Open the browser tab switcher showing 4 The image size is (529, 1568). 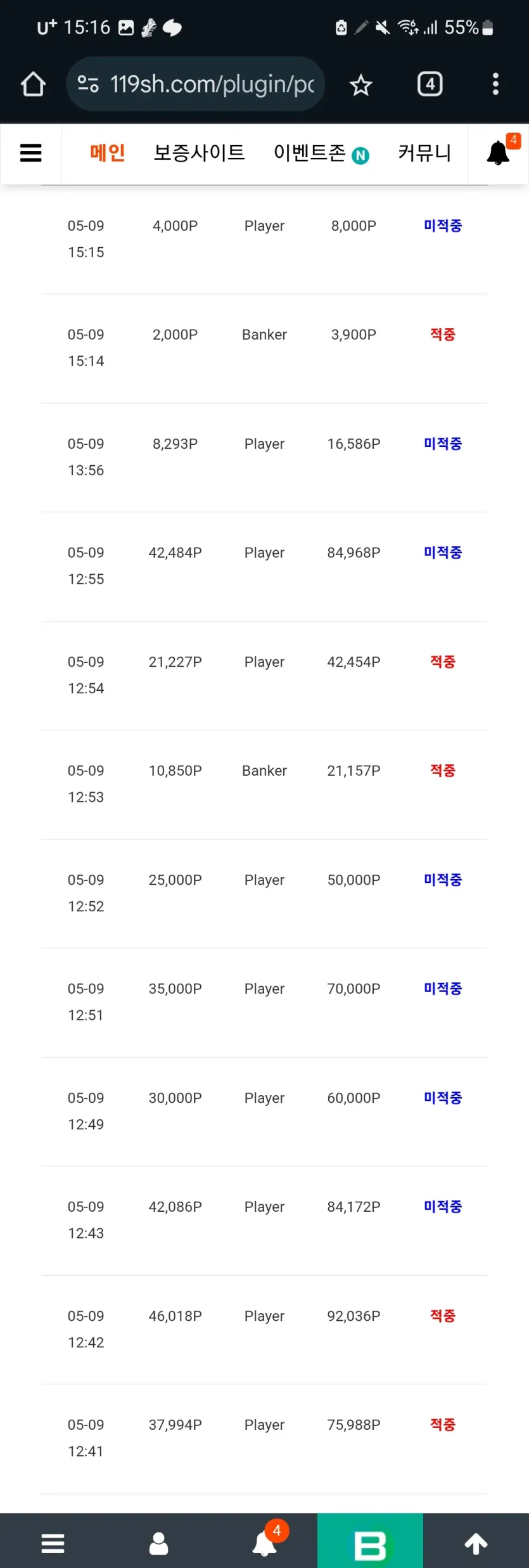430,84
